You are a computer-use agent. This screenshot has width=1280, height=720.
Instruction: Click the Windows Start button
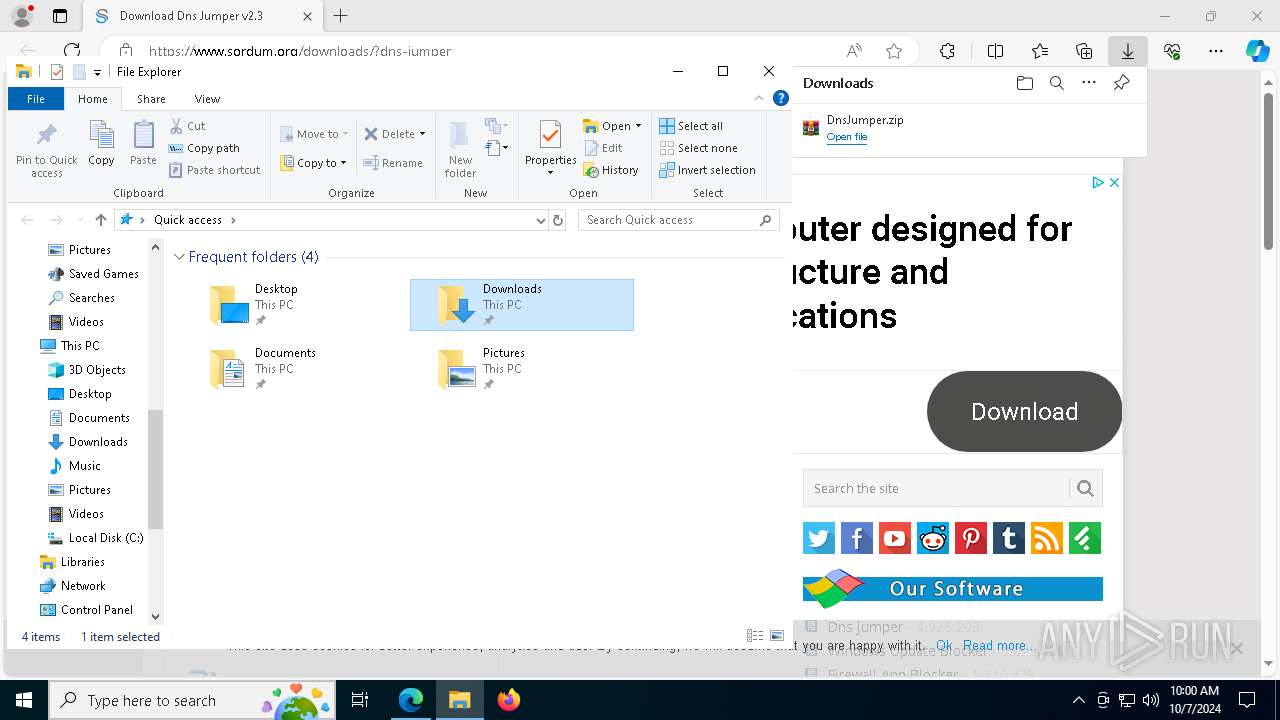24,700
